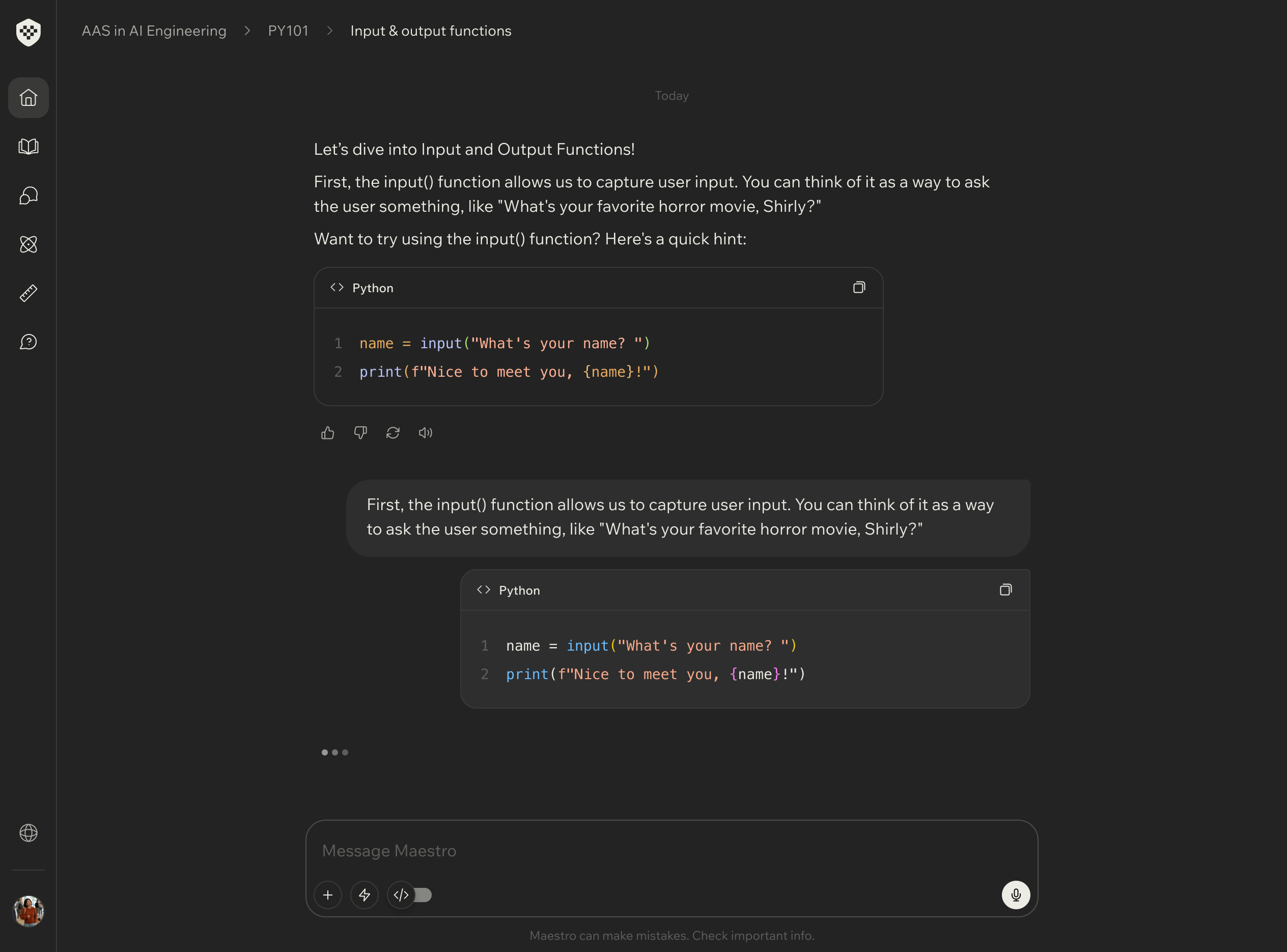Click the typing indicator dots
Viewport: 1287px width, 952px height.
tap(335, 752)
